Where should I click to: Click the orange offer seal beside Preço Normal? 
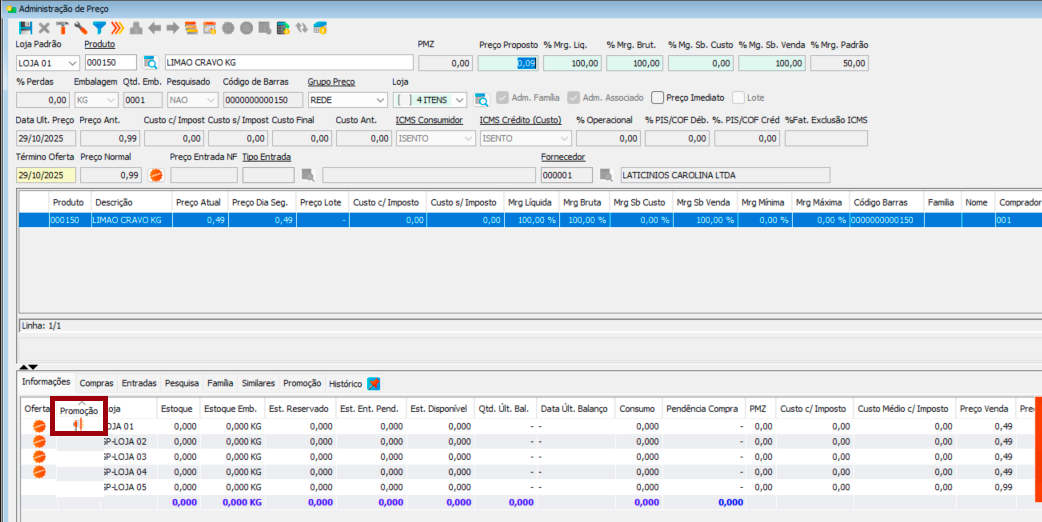[156, 175]
